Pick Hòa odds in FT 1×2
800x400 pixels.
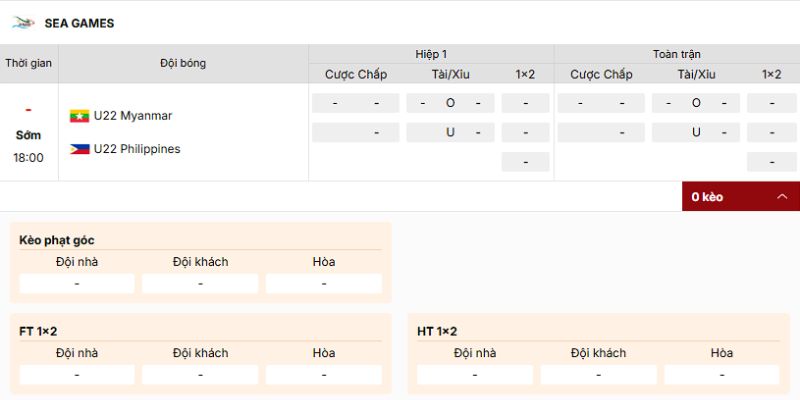323,375
